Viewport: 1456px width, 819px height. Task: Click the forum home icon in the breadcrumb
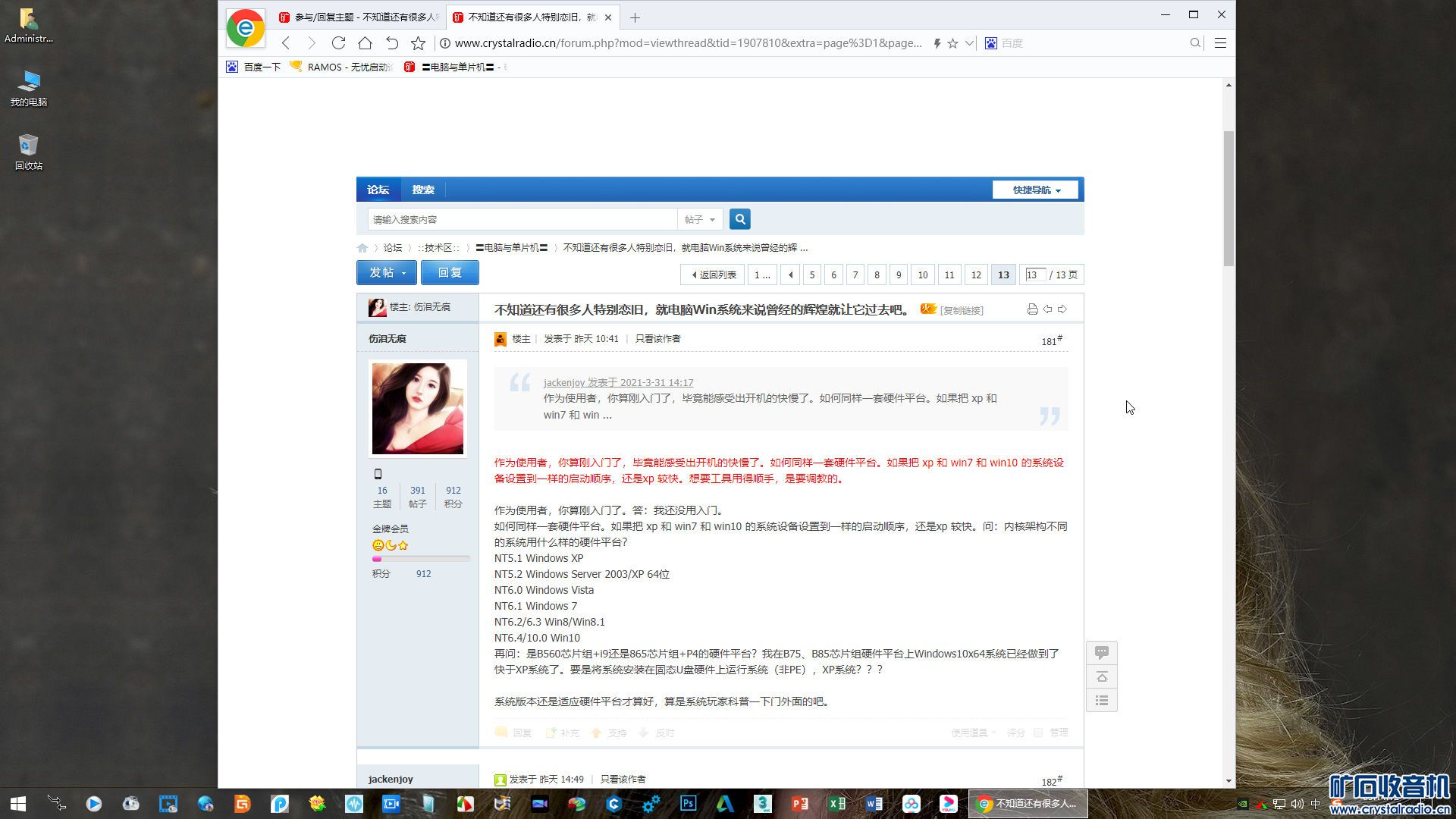point(362,248)
